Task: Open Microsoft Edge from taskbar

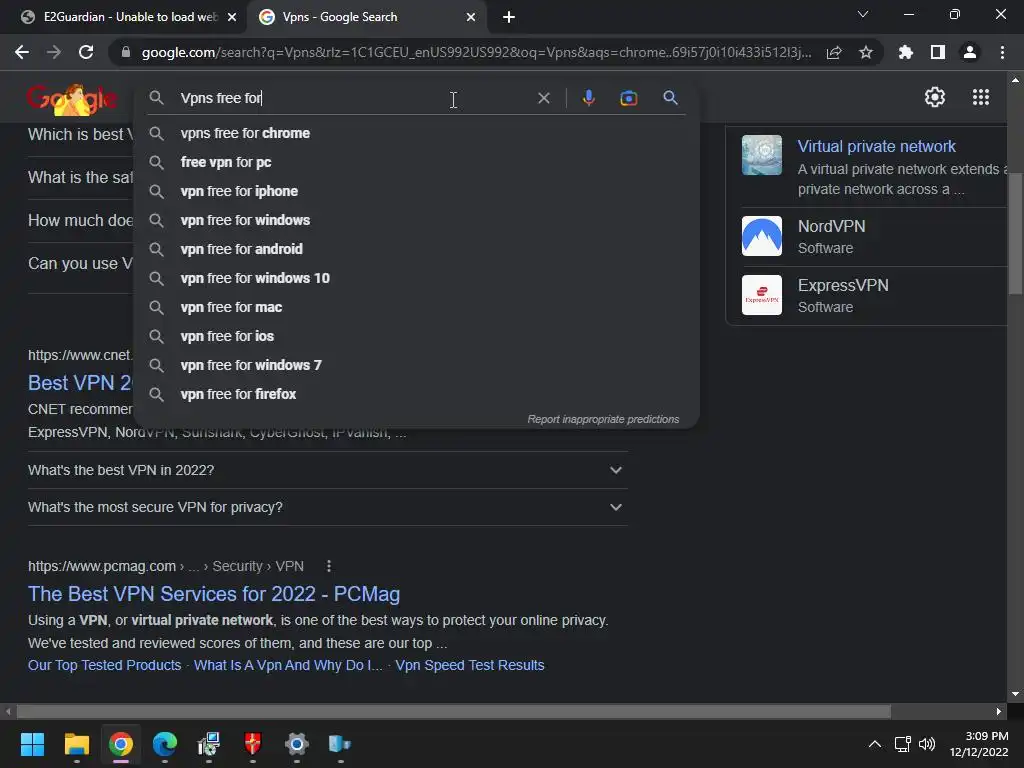Action: coord(165,744)
